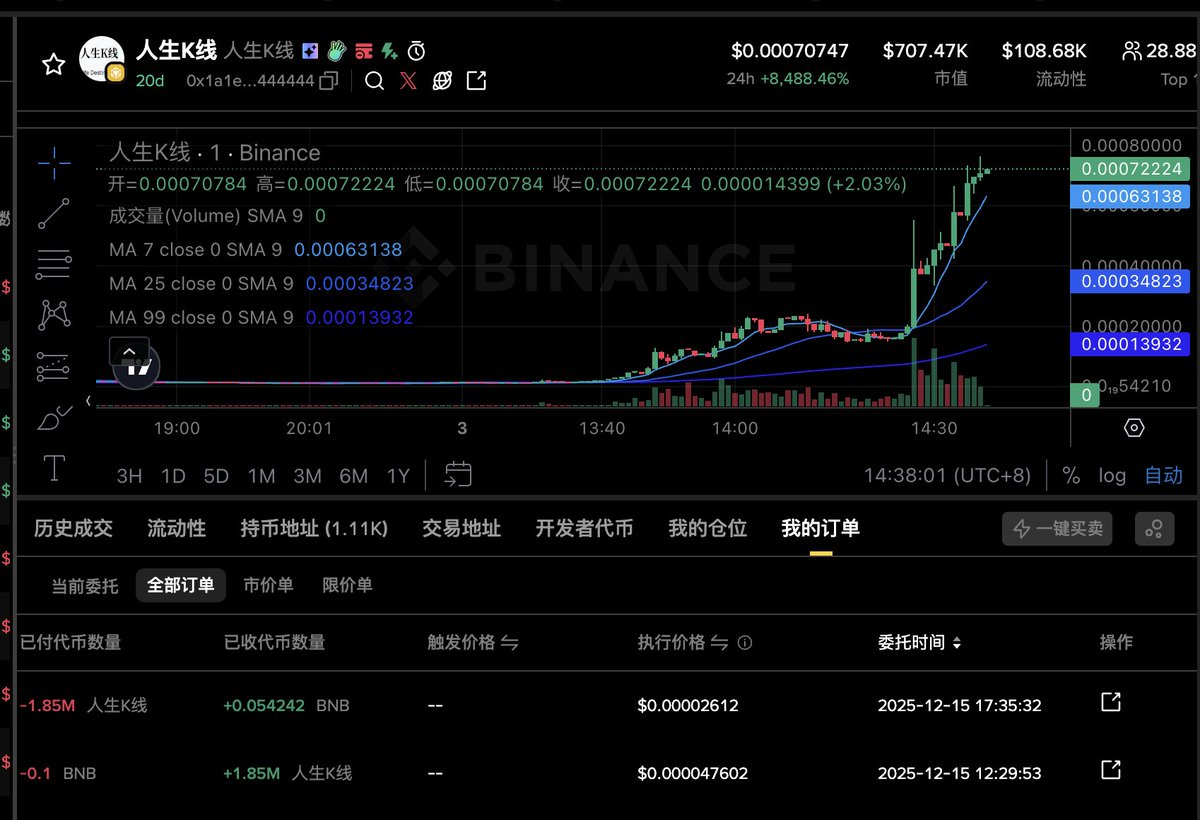Viewport: 1200px width, 820px height.
Task: Set chart range to 1D
Action: 173,476
